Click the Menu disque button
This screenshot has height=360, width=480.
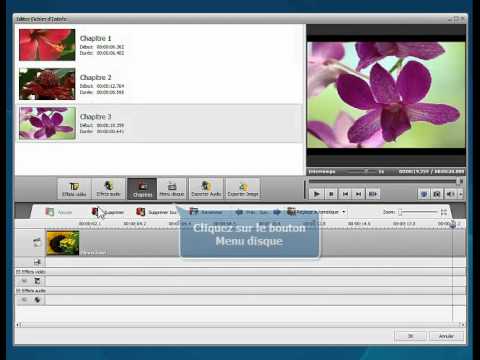172,189
